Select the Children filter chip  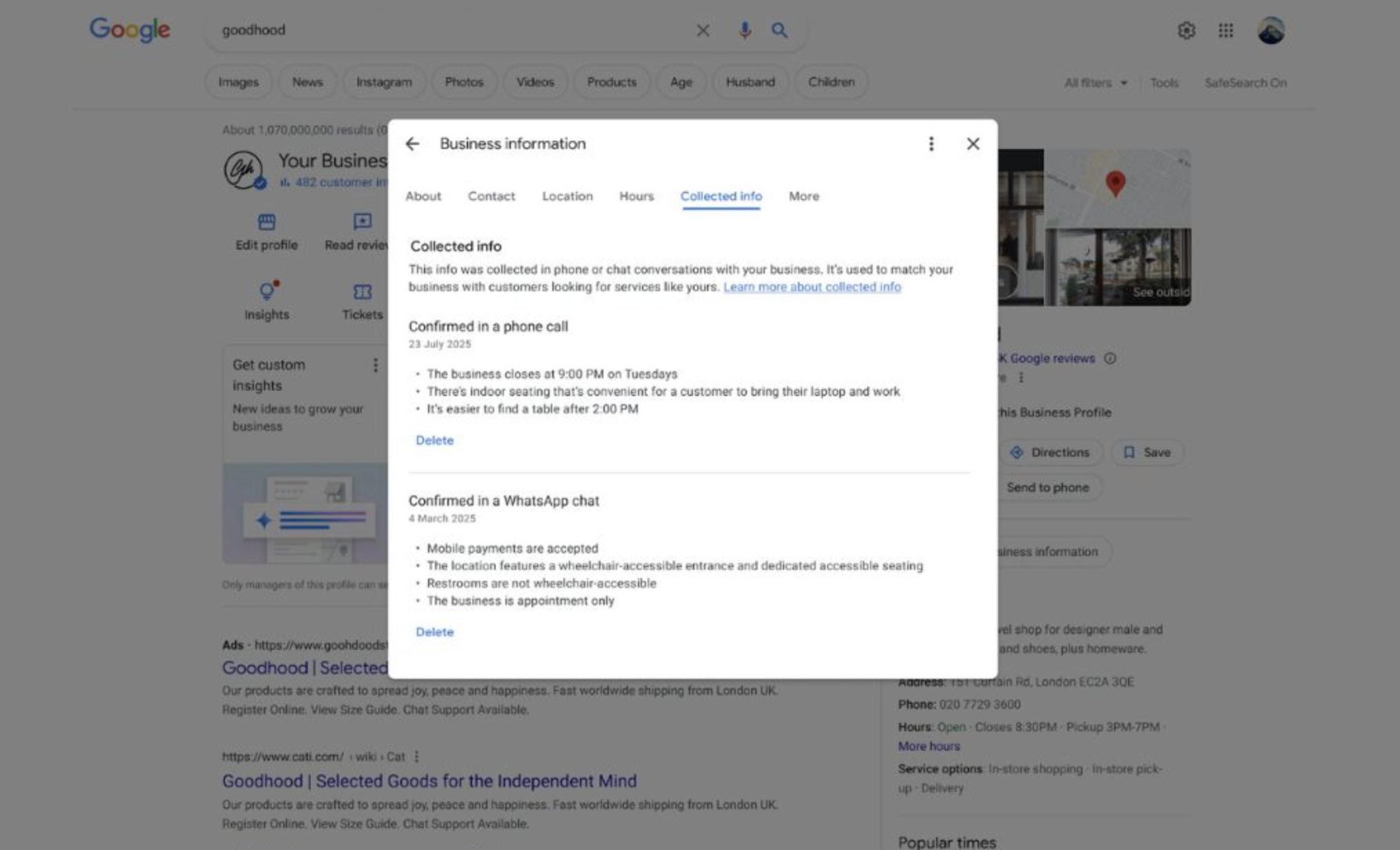point(831,82)
